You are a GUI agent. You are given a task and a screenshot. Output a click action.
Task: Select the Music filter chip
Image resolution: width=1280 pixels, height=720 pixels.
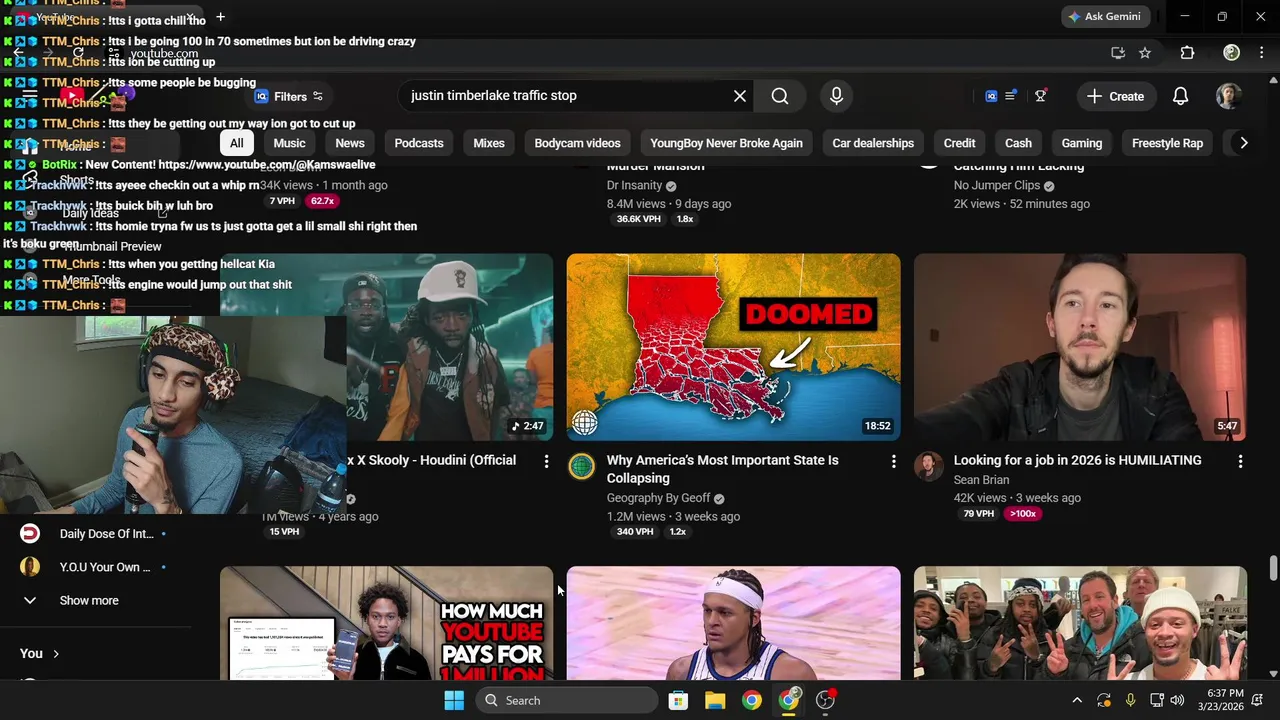(x=289, y=143)
